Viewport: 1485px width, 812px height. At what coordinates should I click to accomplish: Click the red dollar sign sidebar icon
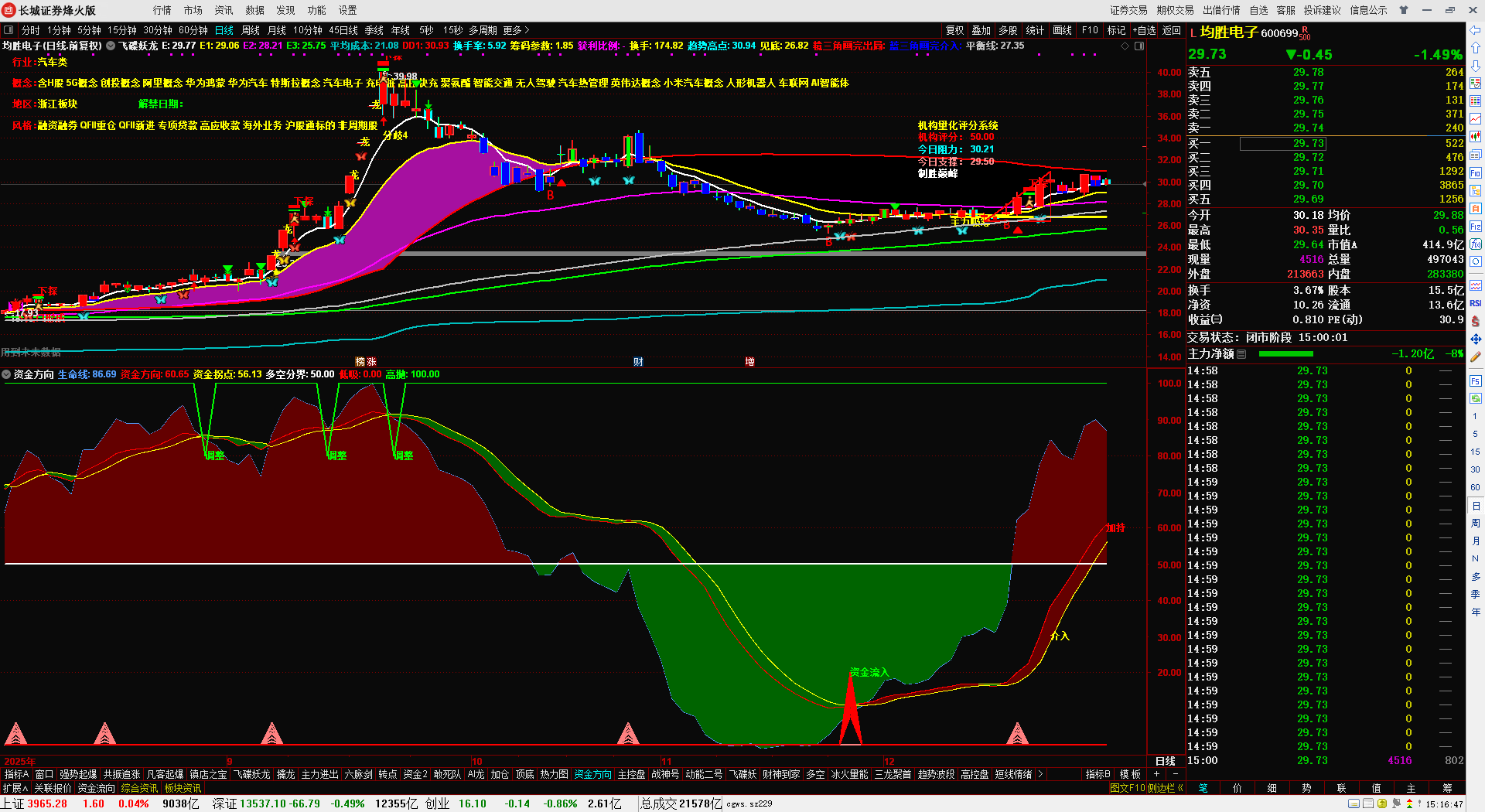[1476, 321]
